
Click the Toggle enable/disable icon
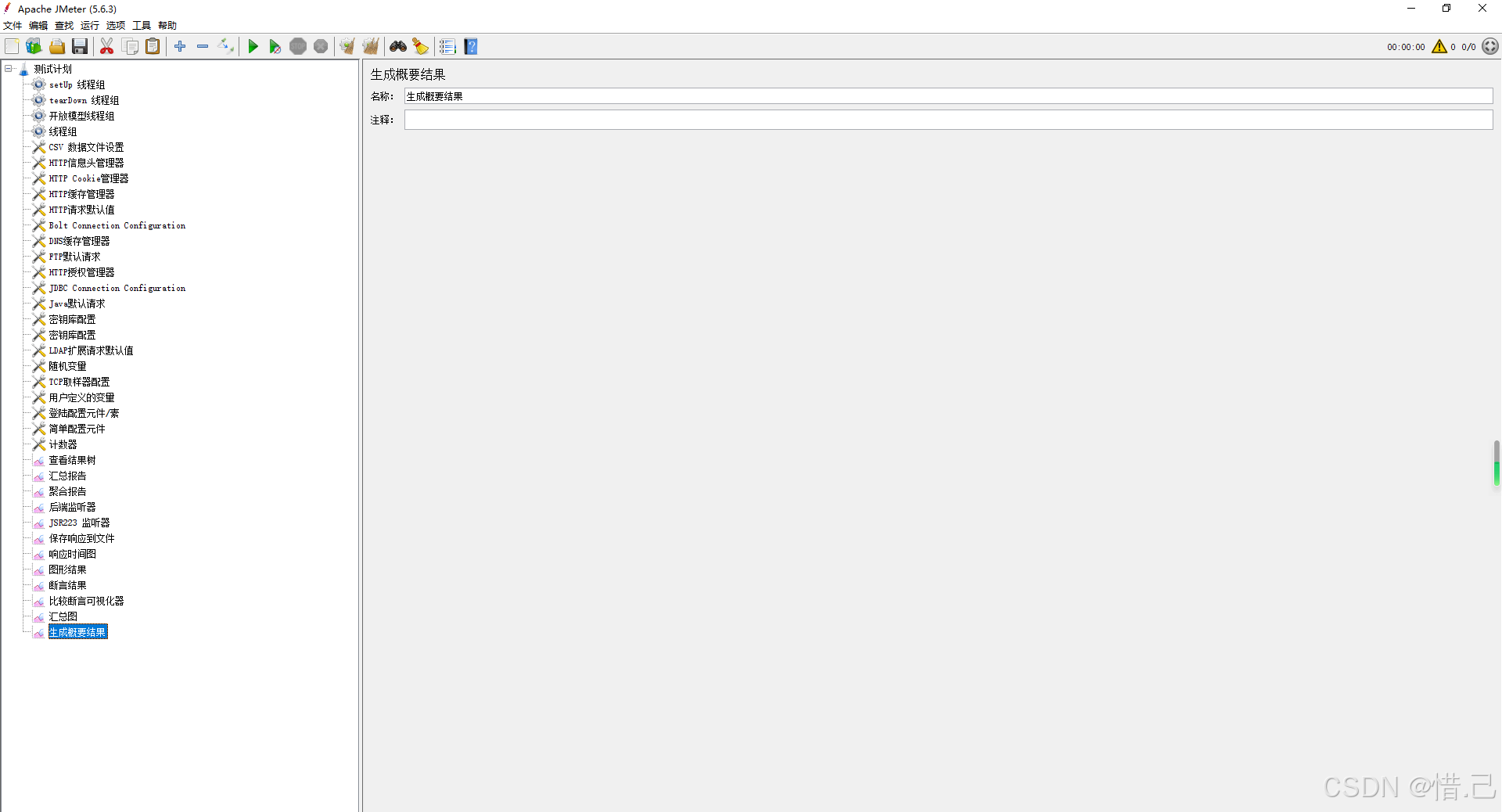(225, 47)
